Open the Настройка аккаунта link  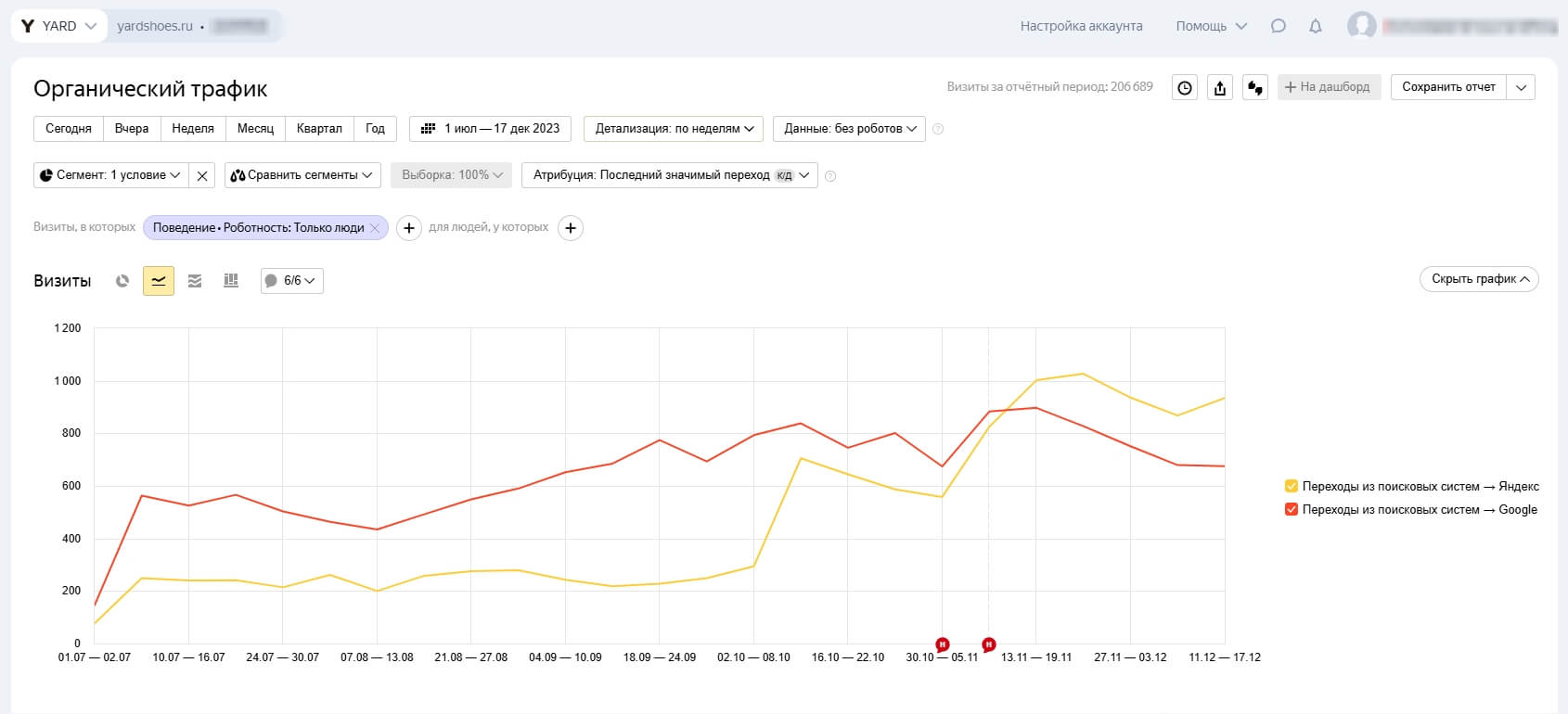pyautogui.click(x=1081, y=26)
